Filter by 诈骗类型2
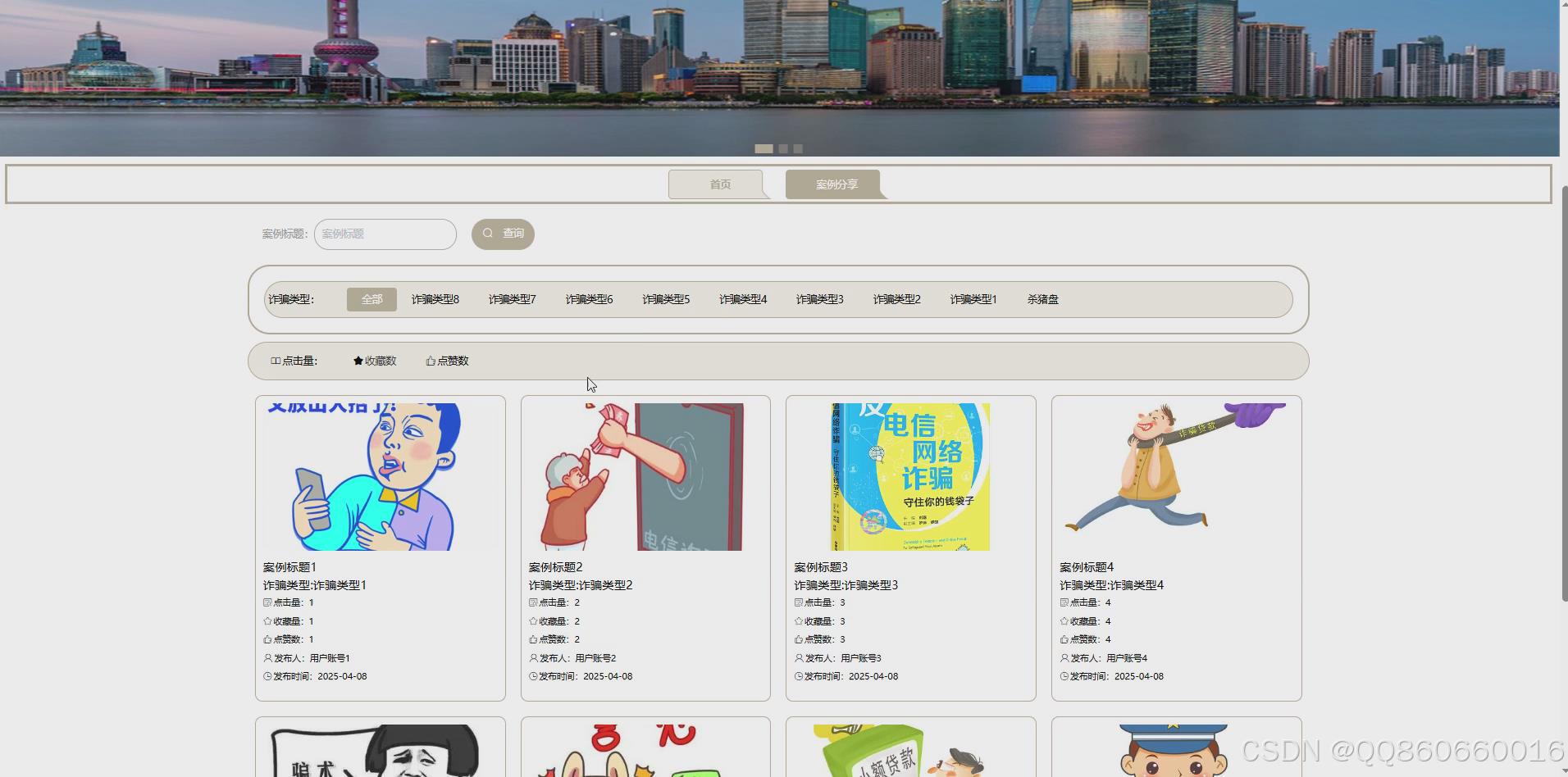This screenshot has height=777, width=1568. [897, 300]
